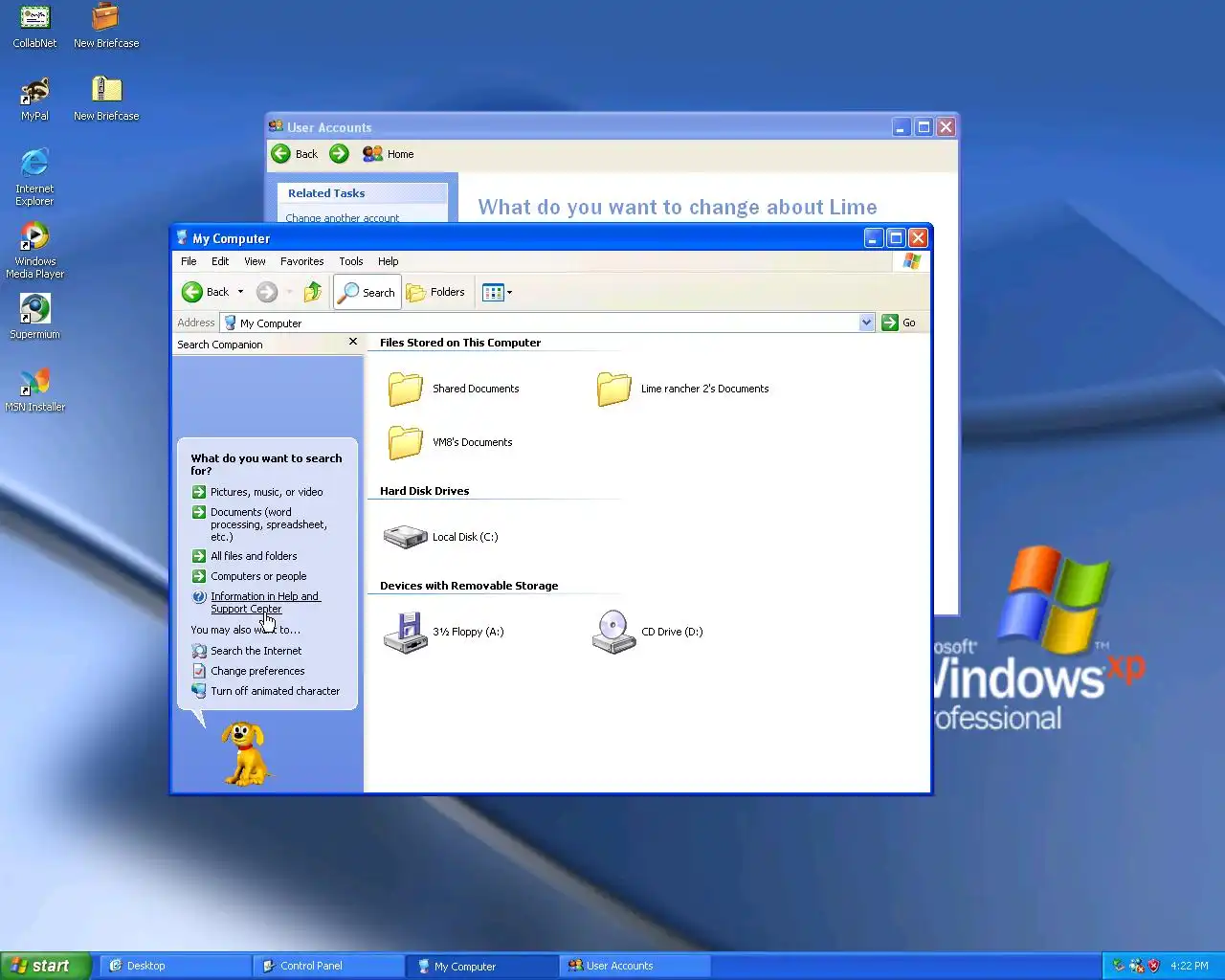Screen dimensions: 1225x980
Task: Open the top New Briefcase desktop icon
Action: coord(106,27)
